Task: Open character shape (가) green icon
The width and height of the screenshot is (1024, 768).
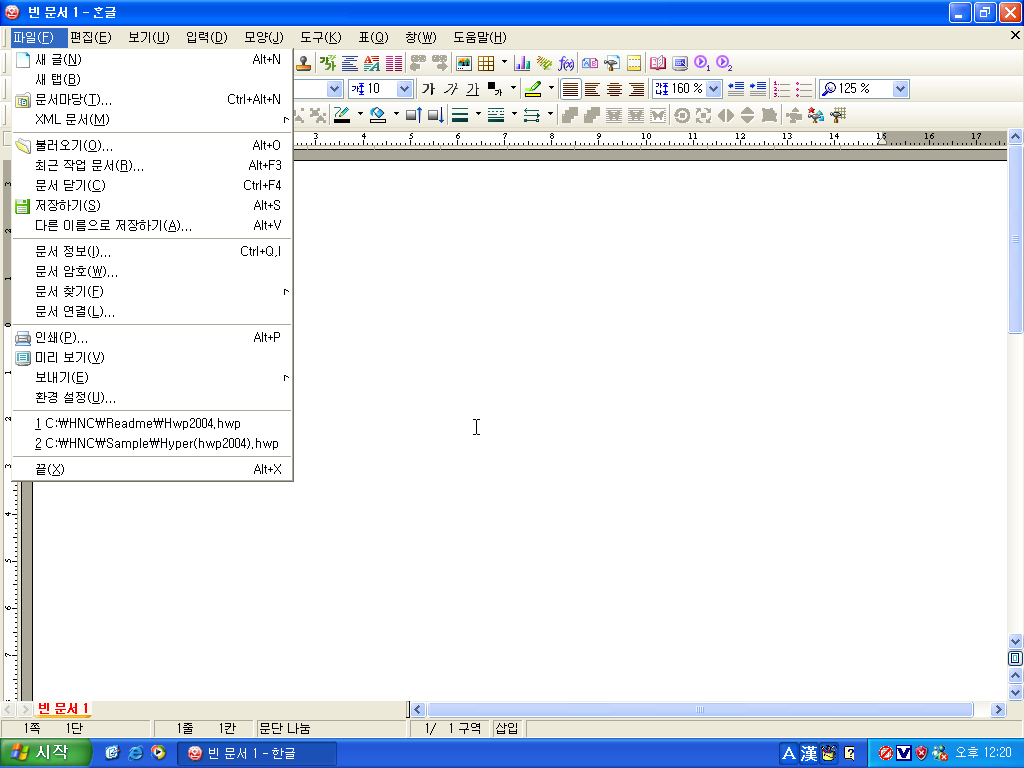Action: 328,63
